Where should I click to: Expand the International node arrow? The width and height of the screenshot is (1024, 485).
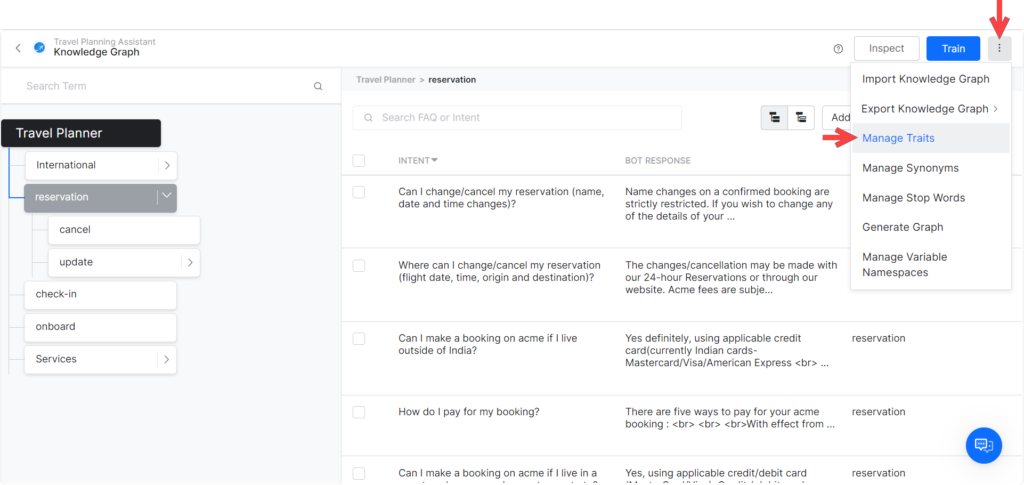[168, 165]
